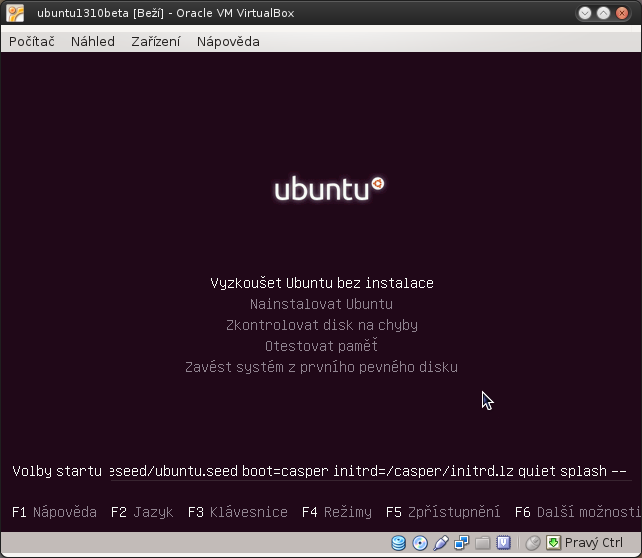The width and height of the screenshot is (642, 558).
Task: Click the keyboard capture green arrow icon
Action: [553, 543]
